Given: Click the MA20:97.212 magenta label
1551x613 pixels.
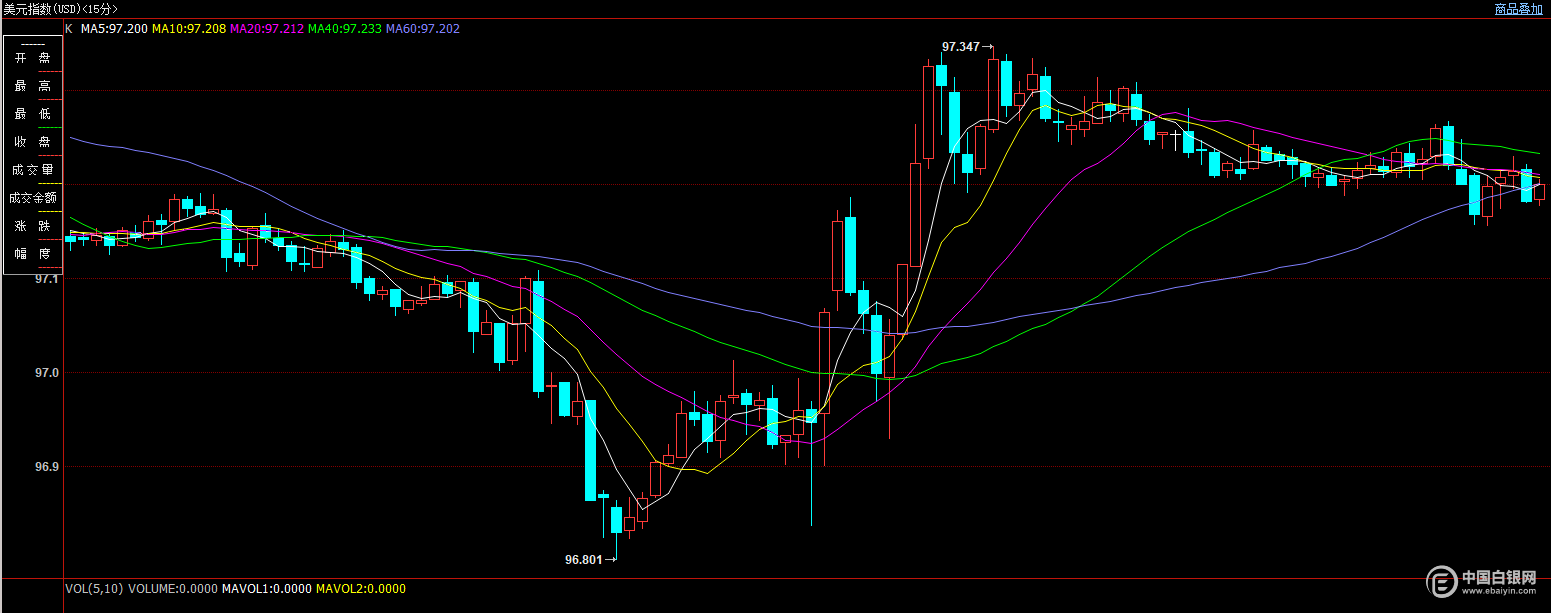Looking at the screenshot, I should click(x=267, y=29).
